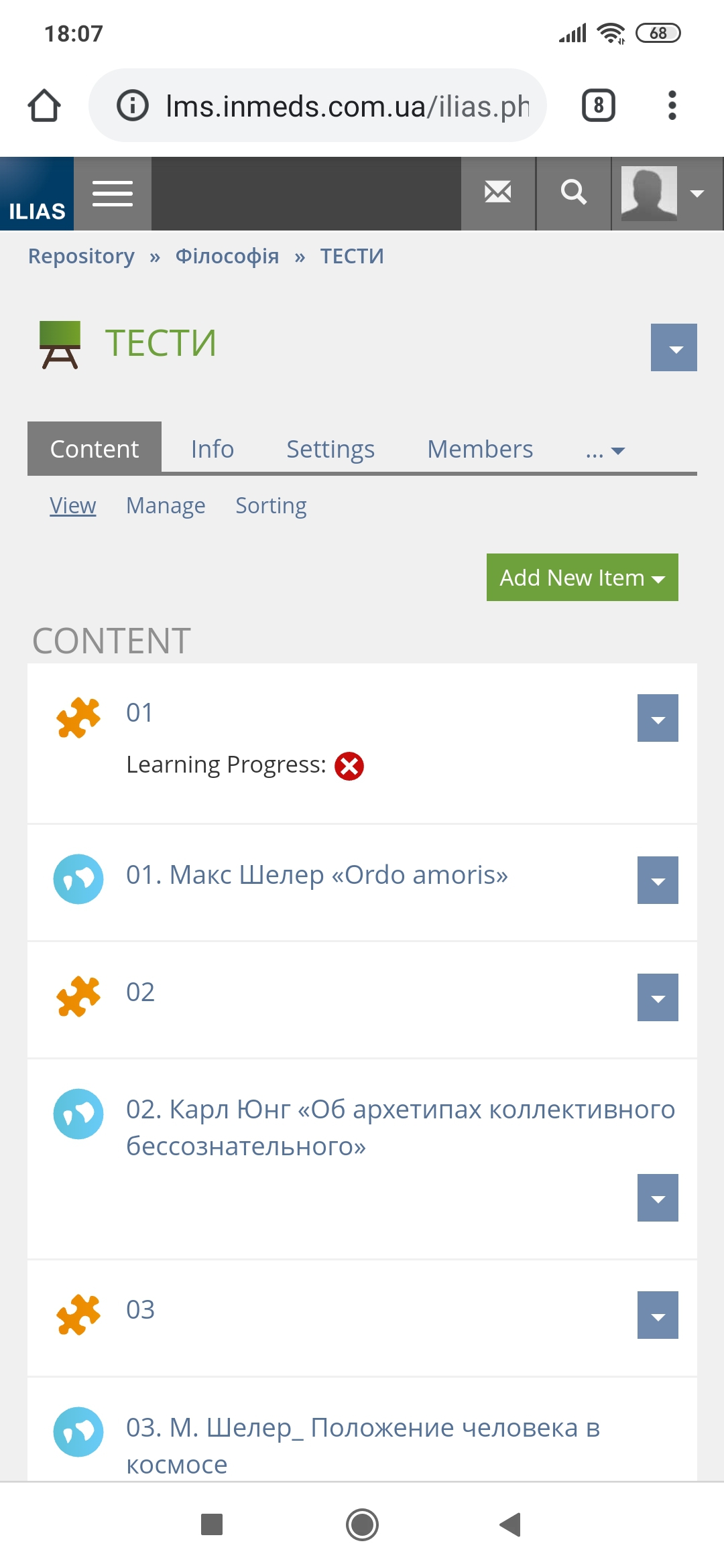Open the search magnifier icon

574,194
